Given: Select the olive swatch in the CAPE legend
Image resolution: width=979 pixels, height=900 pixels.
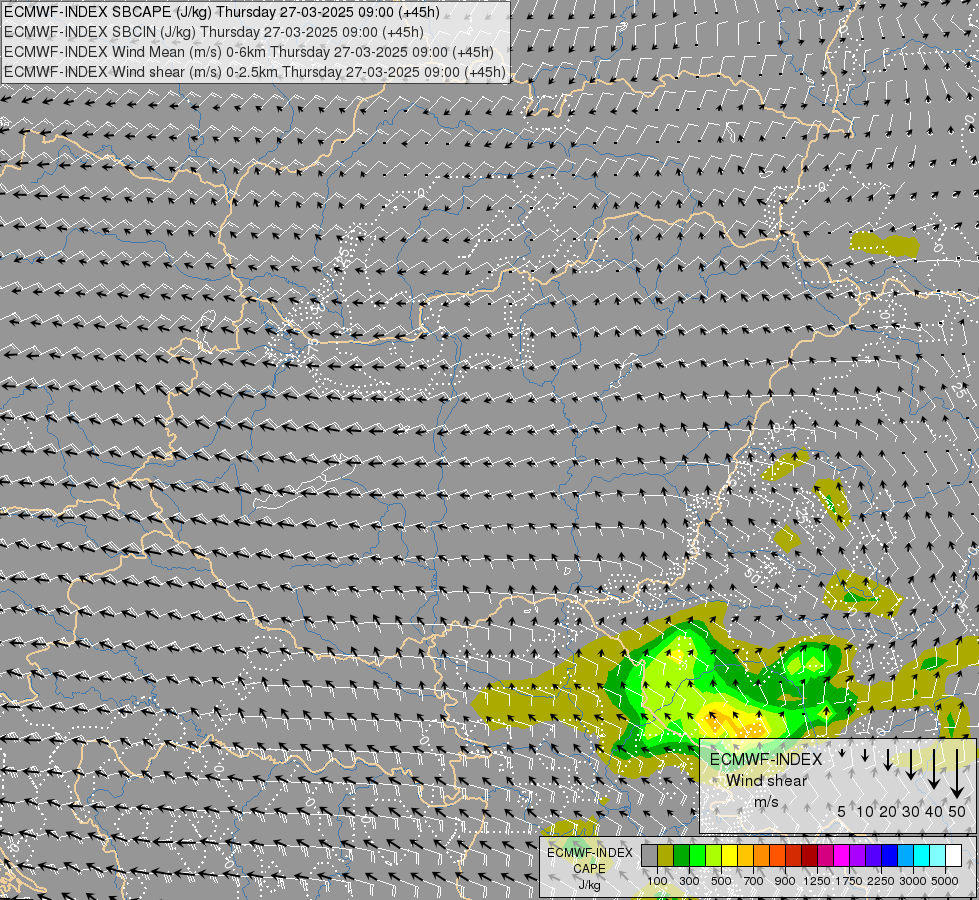Looking at the screenshot, I should 666,856.
